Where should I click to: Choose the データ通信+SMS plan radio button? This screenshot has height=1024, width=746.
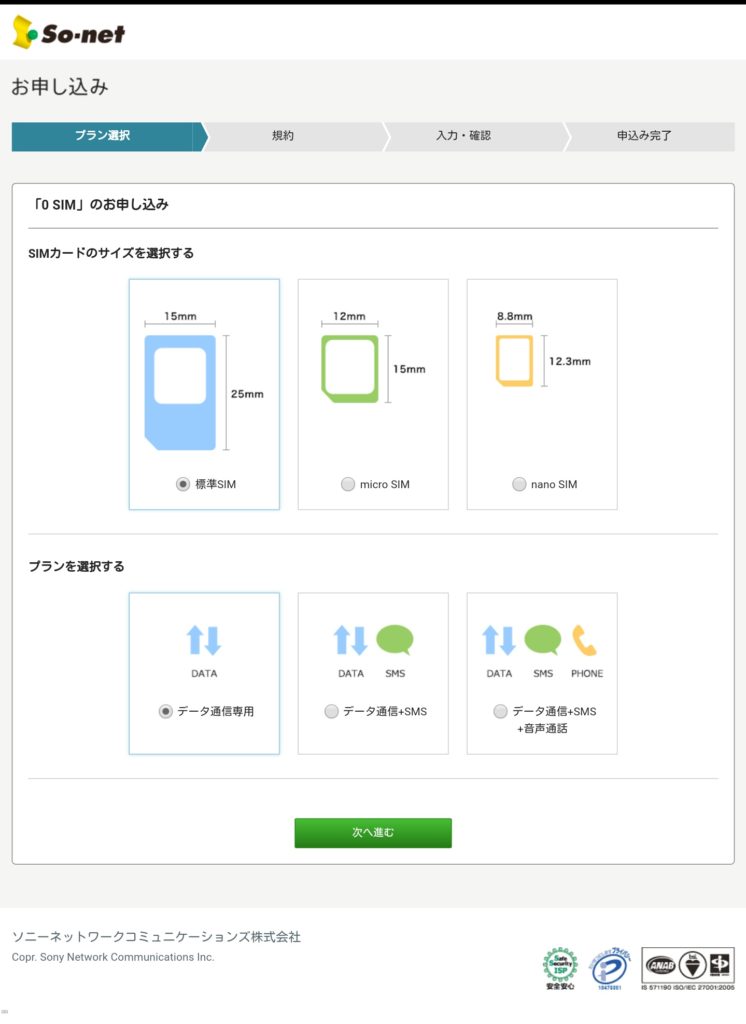tap(332, 711)
